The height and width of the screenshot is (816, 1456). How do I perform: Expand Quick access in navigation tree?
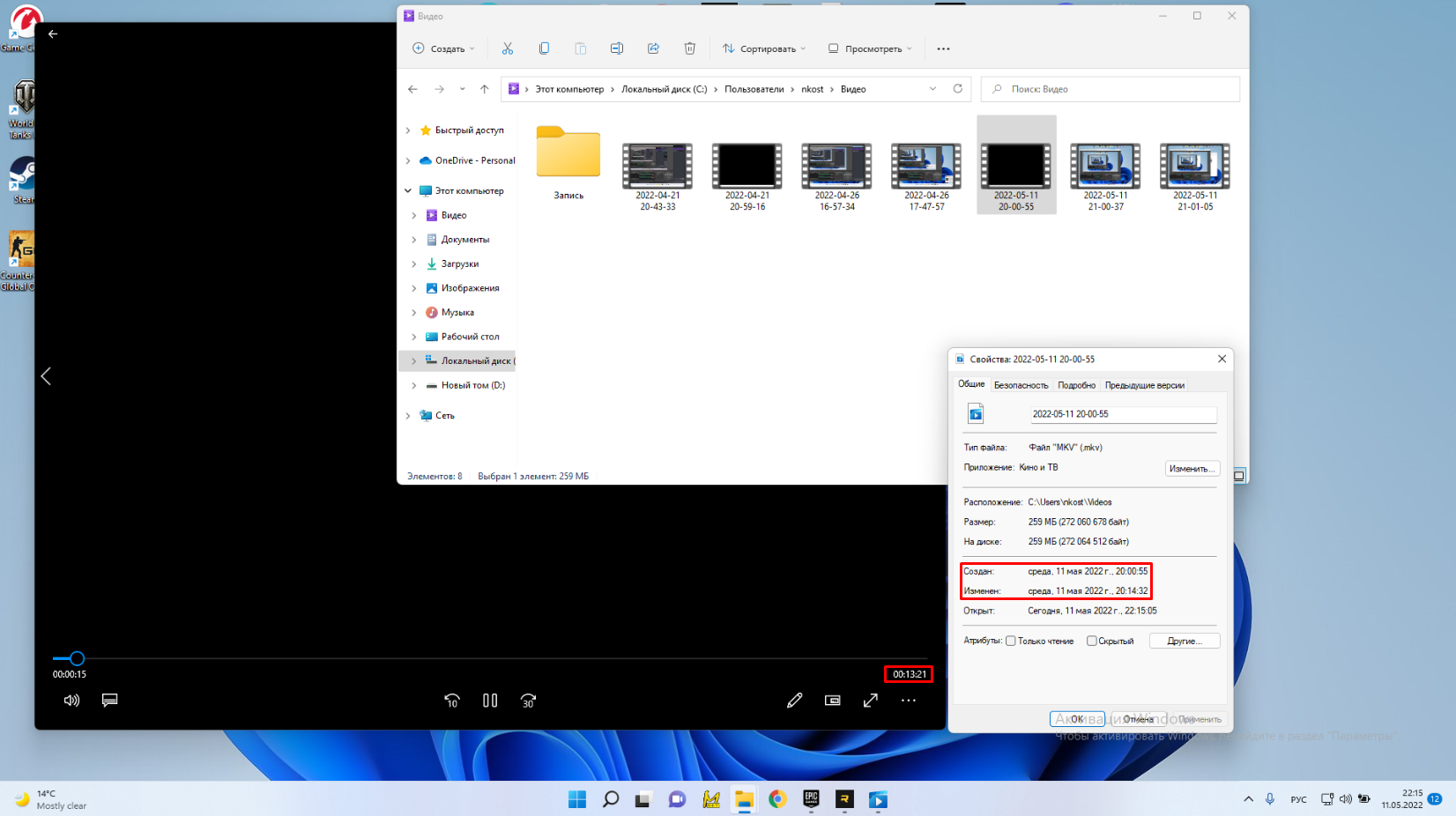407,130
